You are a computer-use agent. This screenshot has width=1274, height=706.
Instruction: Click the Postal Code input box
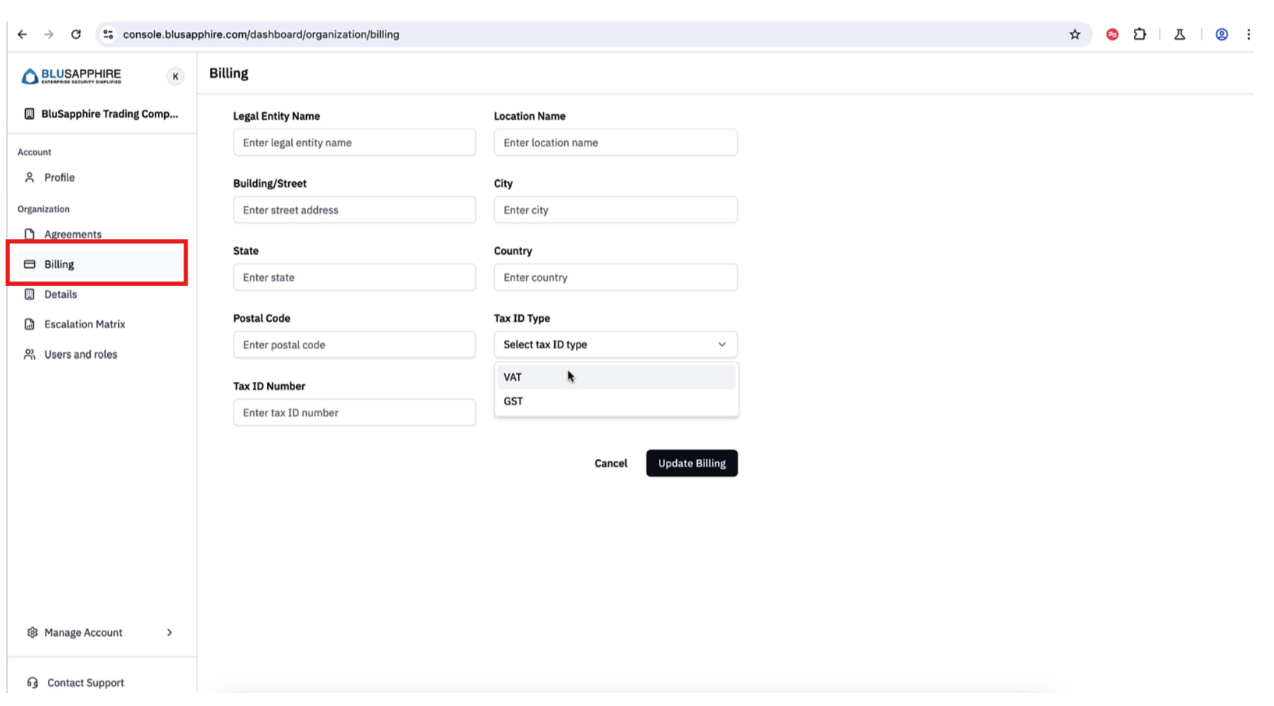(354, 344)
